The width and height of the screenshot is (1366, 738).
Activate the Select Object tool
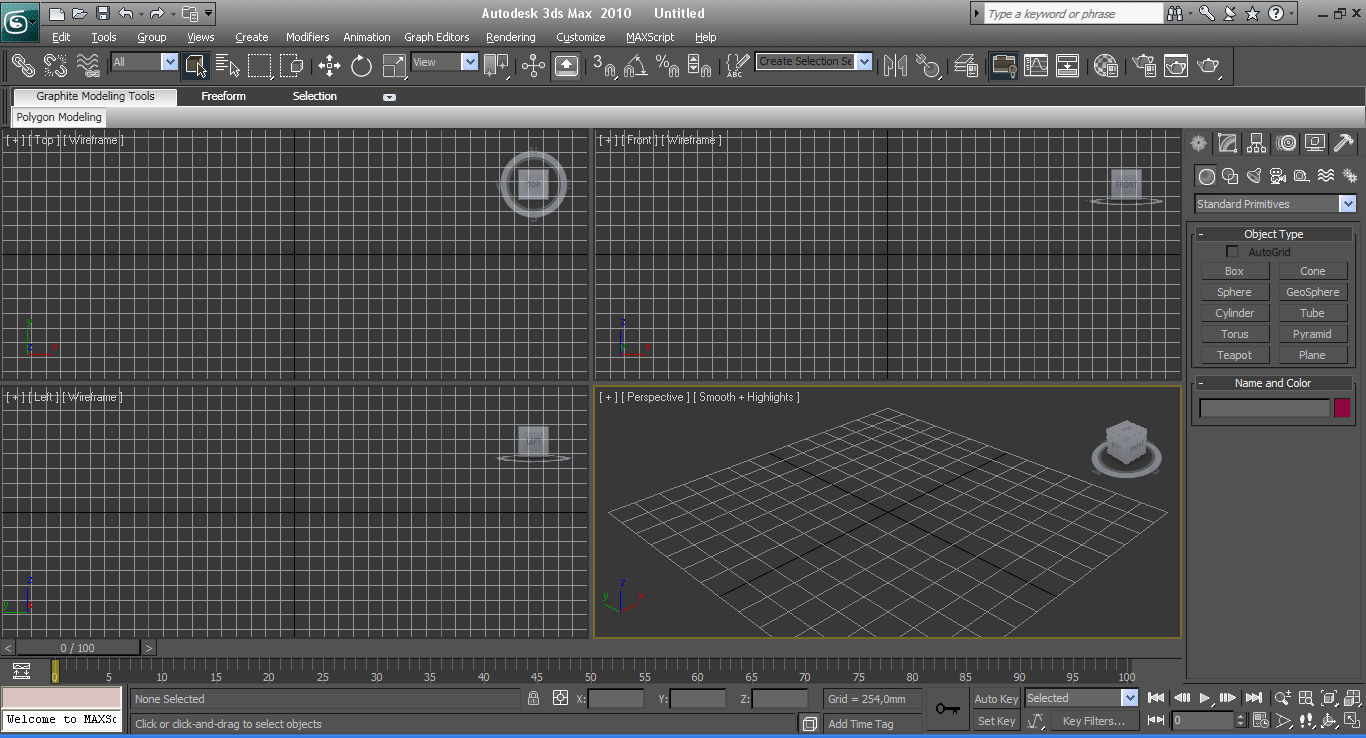(196, 66)
